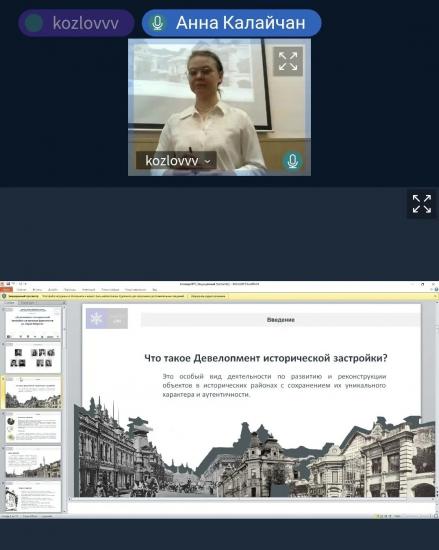Switch to the Показ слайдов ribbon tab
This screenshot has width=439, height=550.
(110, 290)
